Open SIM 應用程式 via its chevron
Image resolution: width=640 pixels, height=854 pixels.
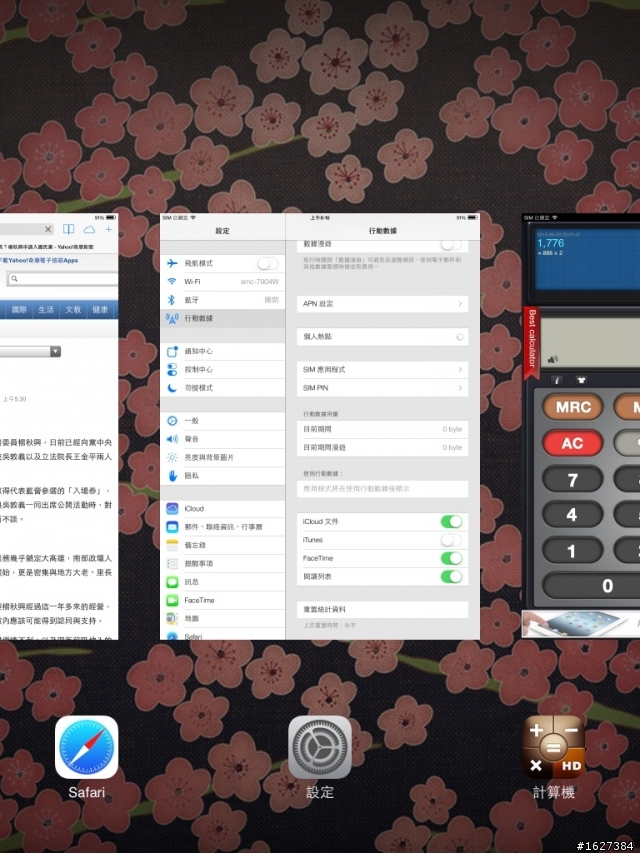tap(460, 370)
